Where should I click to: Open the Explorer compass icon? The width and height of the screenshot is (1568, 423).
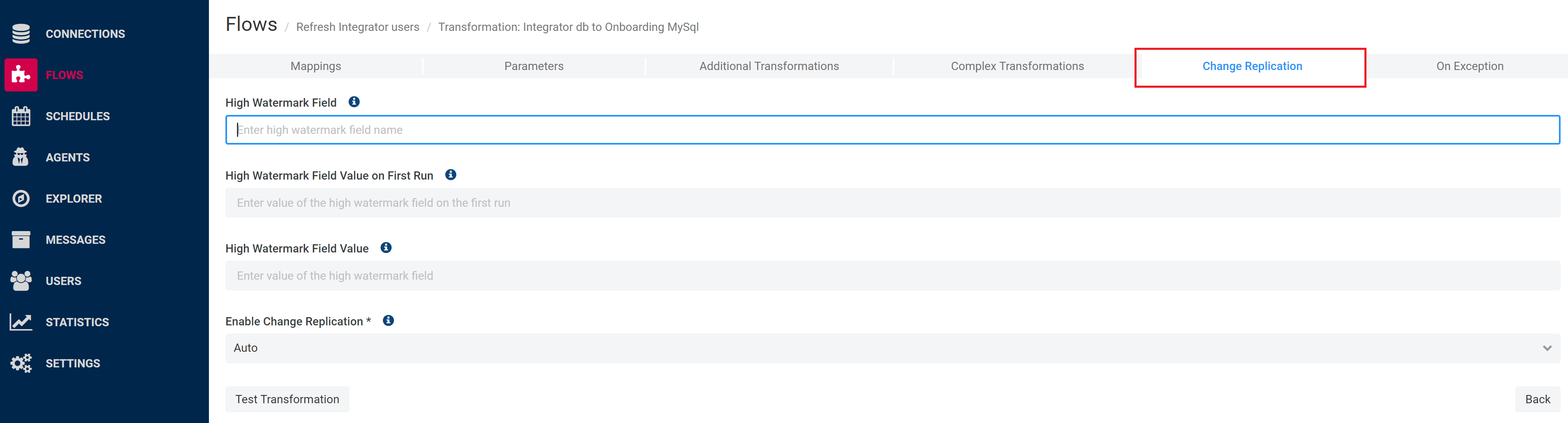point(21,199)
